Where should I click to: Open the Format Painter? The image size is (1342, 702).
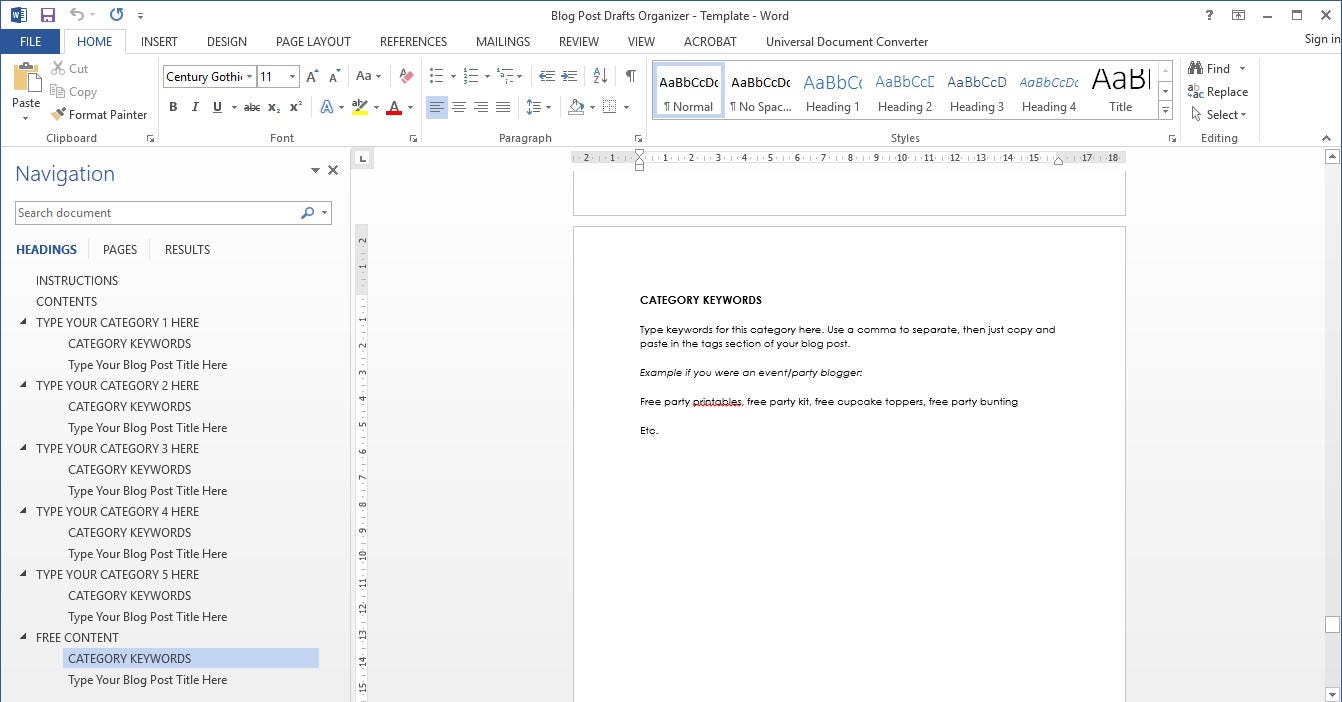pos(99,114)
